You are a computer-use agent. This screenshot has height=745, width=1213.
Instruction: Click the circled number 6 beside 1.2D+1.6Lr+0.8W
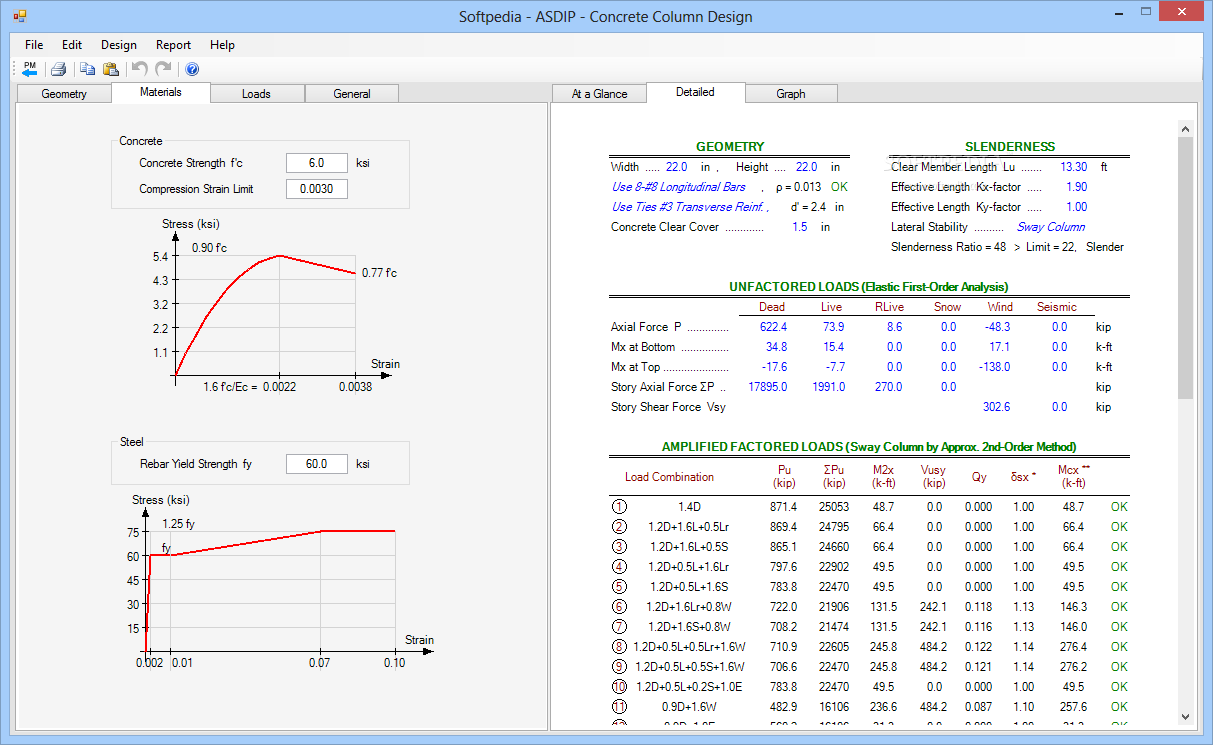tap(619, 607)
